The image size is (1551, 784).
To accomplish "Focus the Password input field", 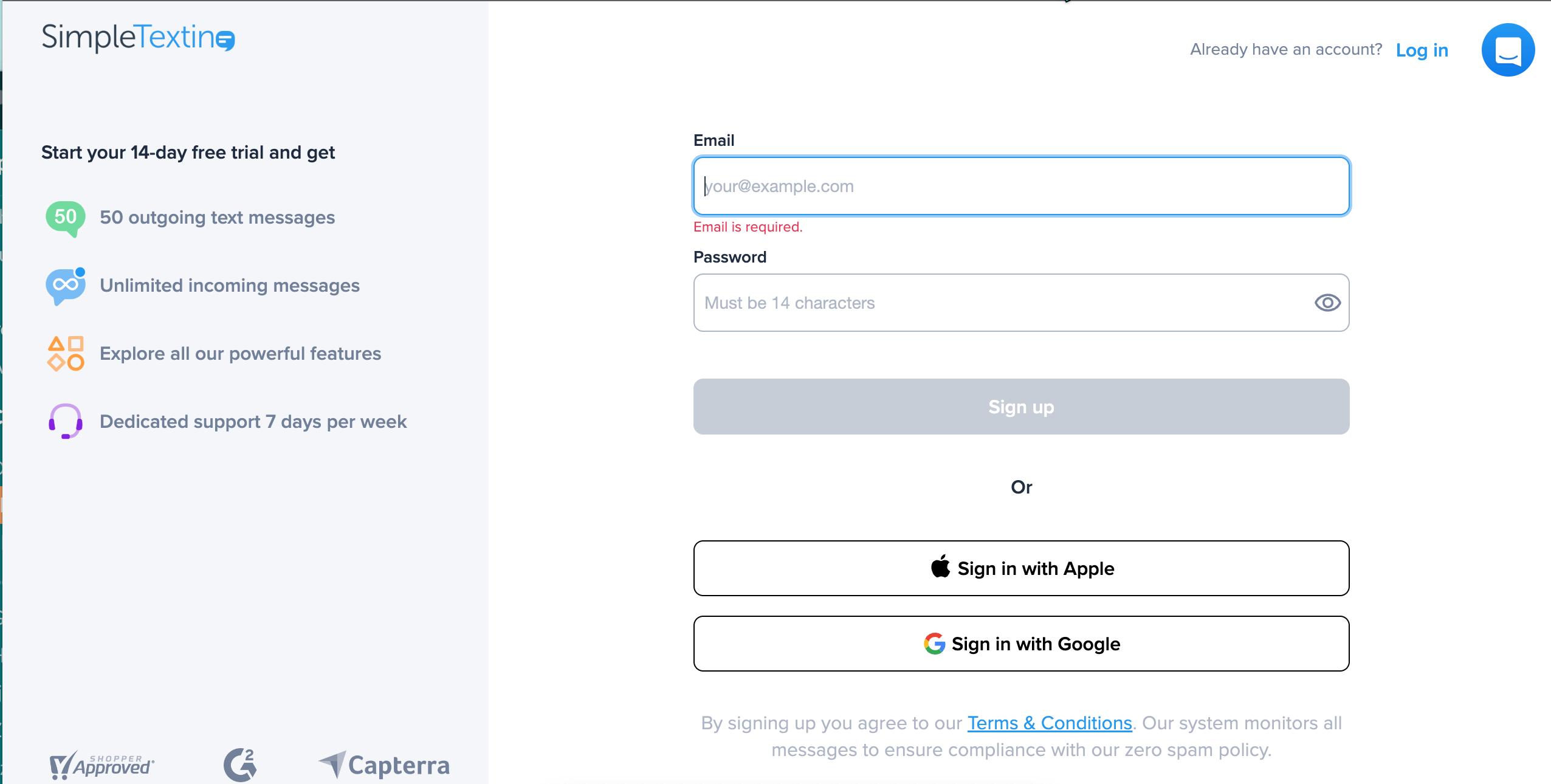I will tap(1021, 303).
